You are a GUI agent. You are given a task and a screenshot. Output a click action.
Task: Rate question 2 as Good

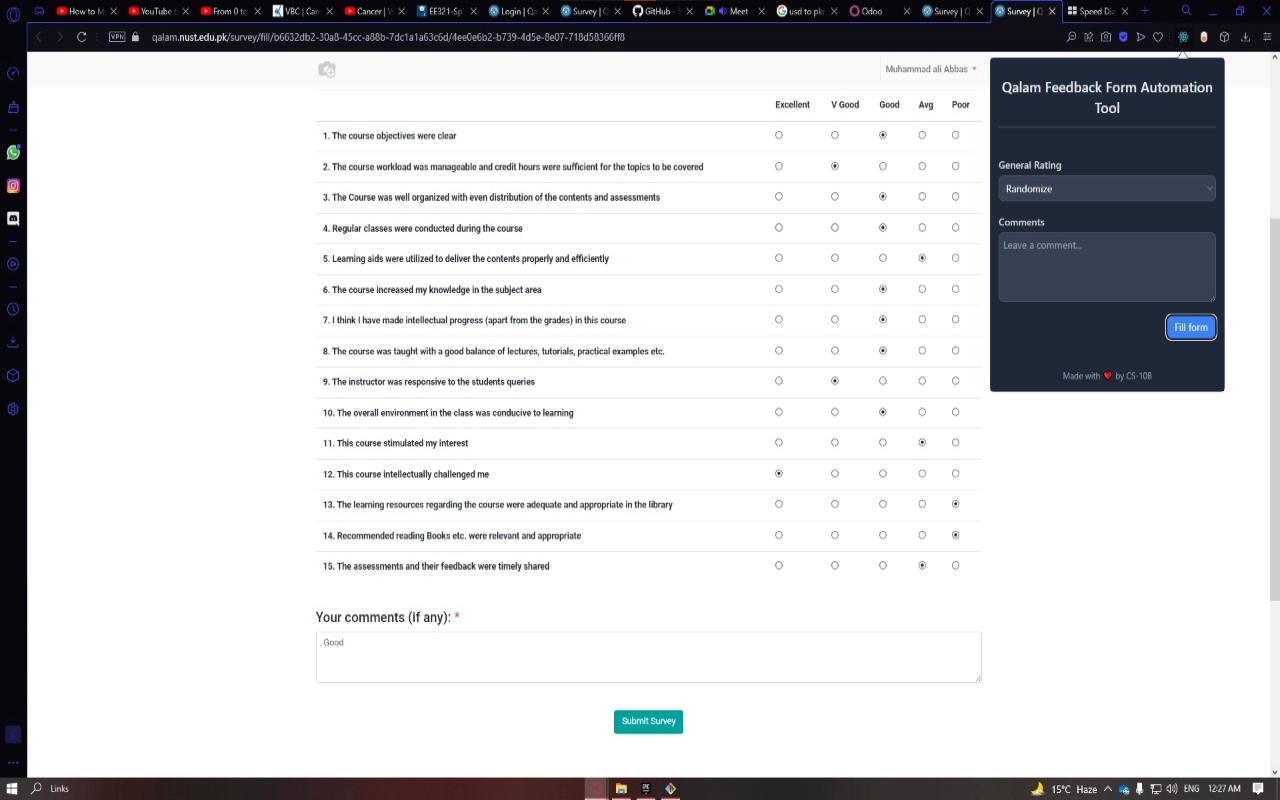point(883,166)
